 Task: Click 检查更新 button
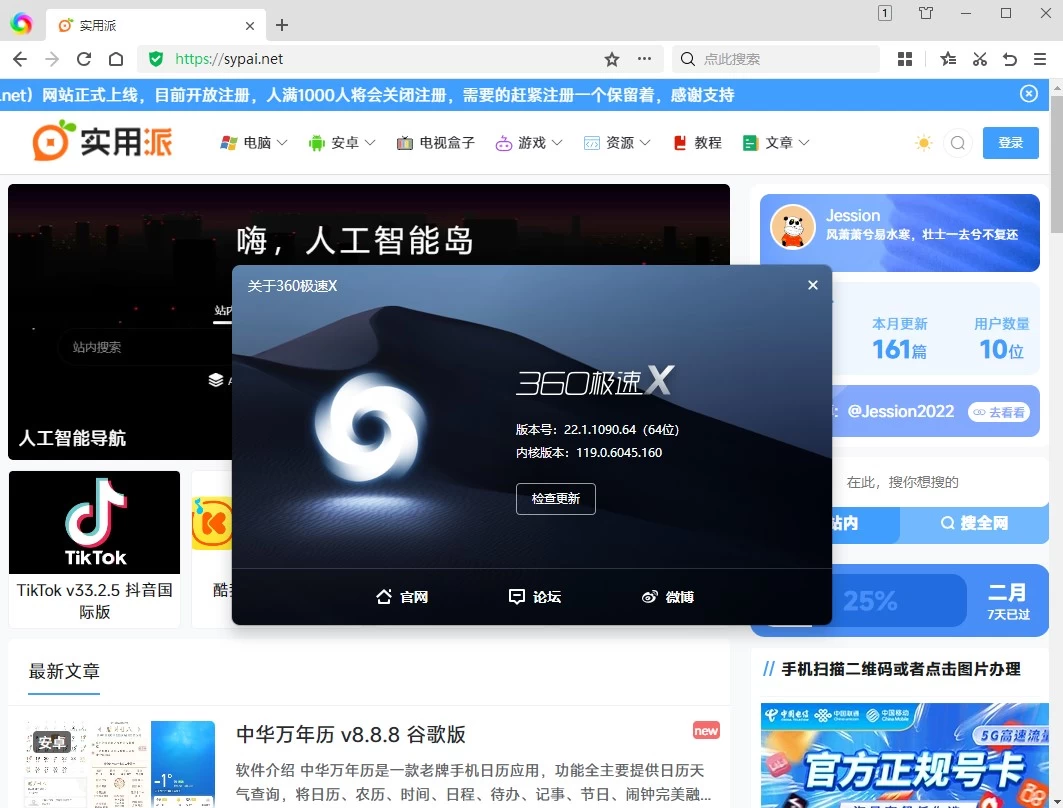click(x=556, y=499)
